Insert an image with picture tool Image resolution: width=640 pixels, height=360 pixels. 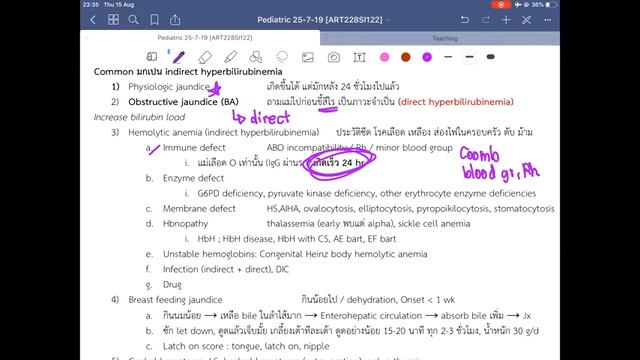(x=308, y=57)
